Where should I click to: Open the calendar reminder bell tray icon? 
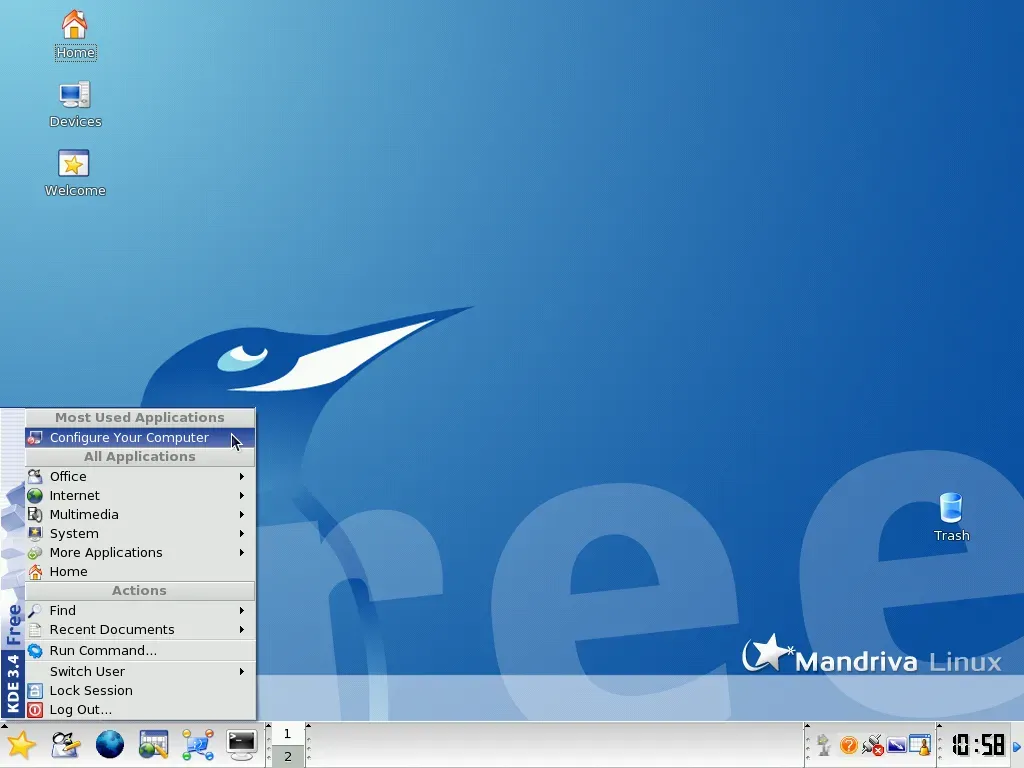[x=920, y=744]
